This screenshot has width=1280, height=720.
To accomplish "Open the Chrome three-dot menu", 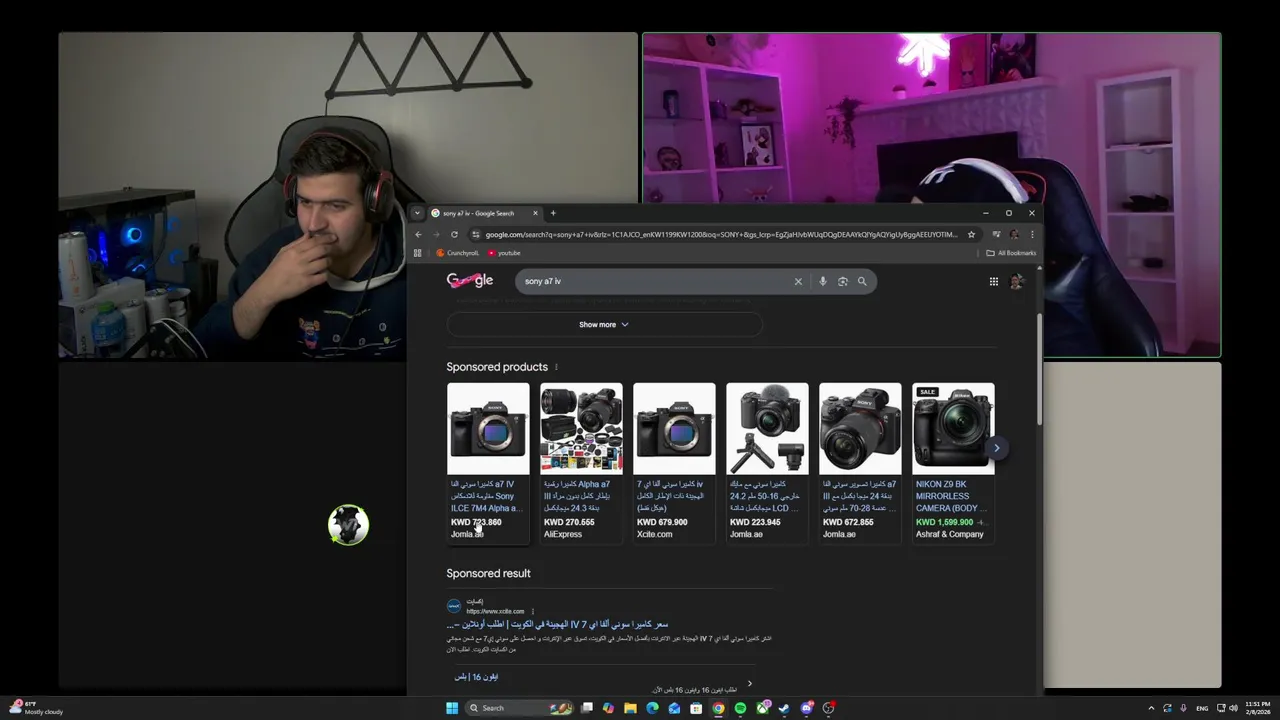I will coord(1032,234).
